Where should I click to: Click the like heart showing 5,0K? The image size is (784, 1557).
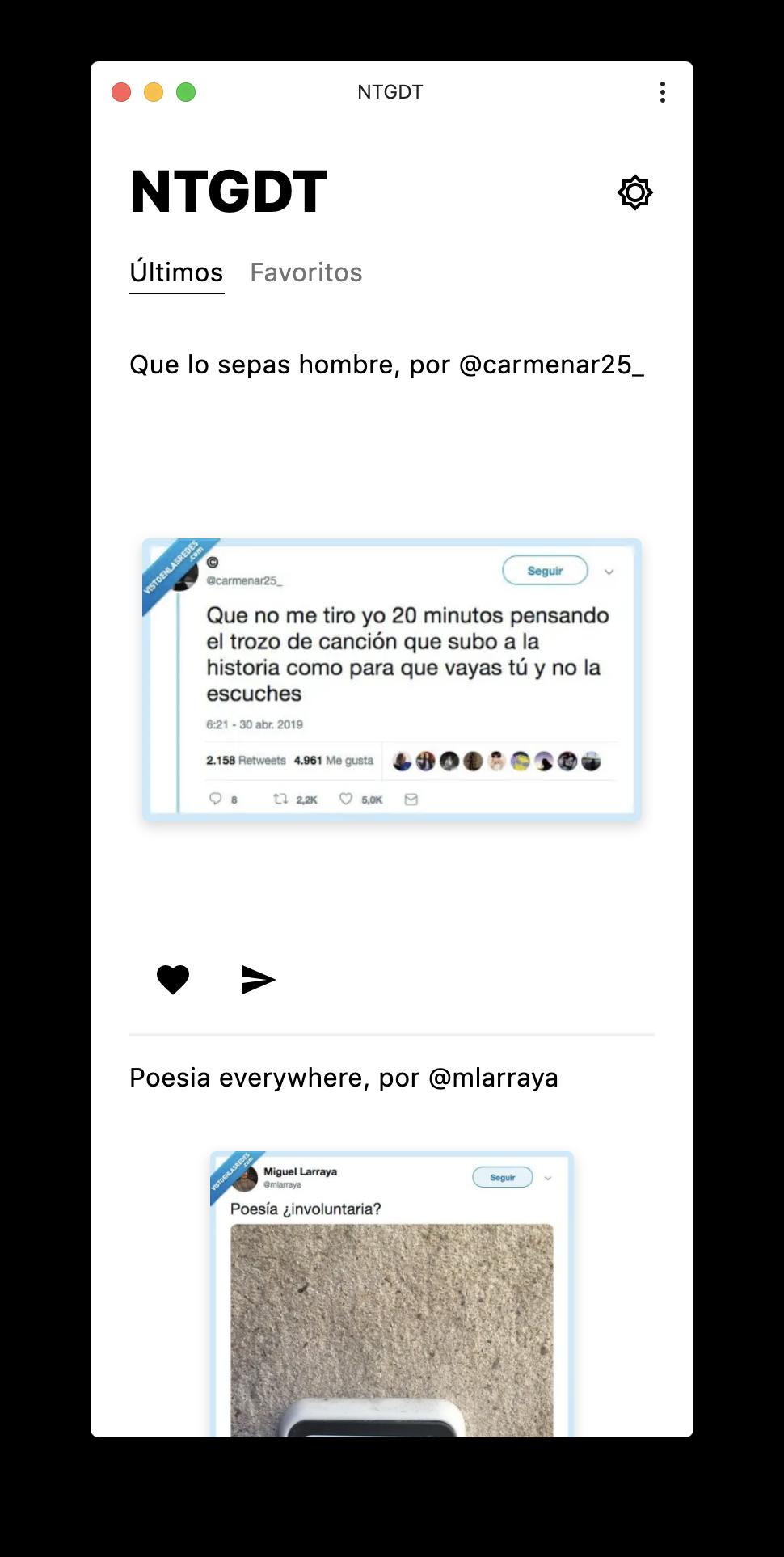[346, 799]
